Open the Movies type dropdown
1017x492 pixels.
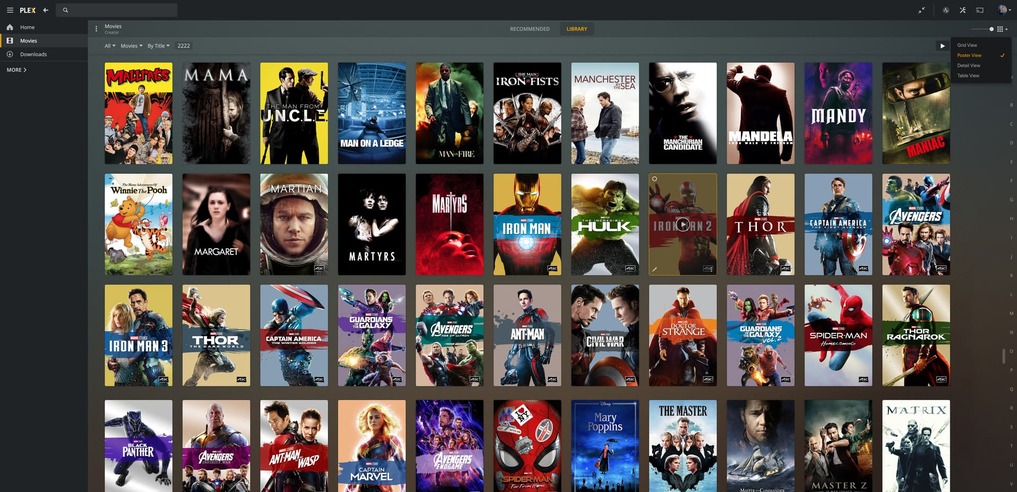pos(130,46)
